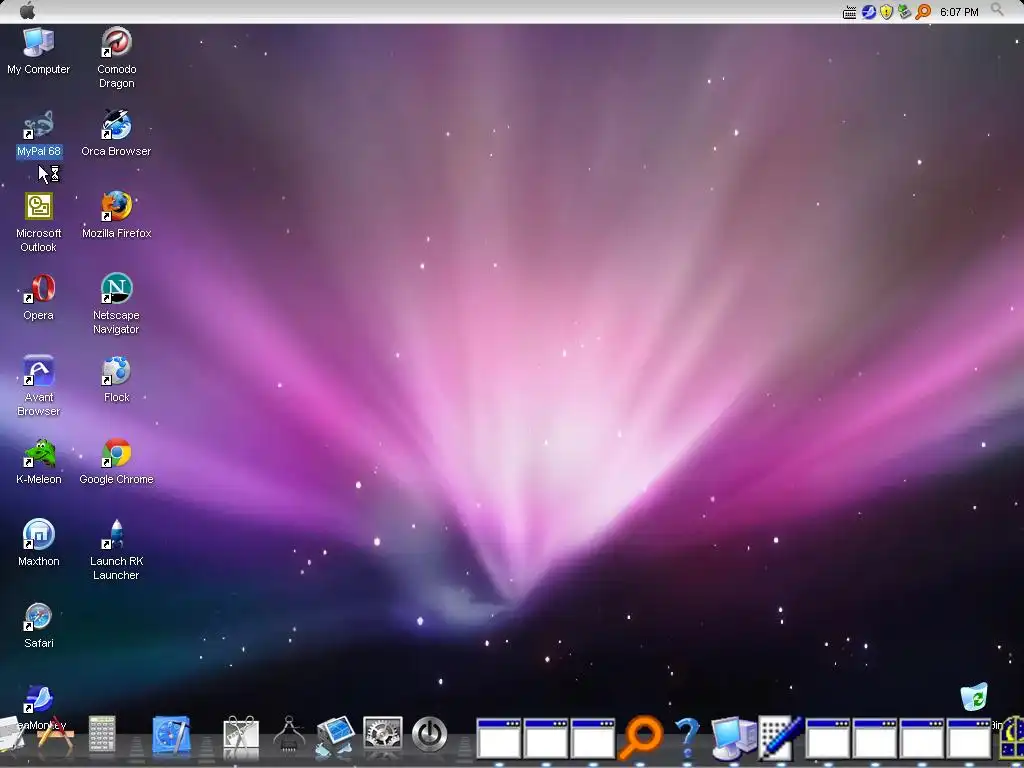This screenshot has width=1024, height=768.
Task: Click the power button dock icon
Action: coord(430,735)
